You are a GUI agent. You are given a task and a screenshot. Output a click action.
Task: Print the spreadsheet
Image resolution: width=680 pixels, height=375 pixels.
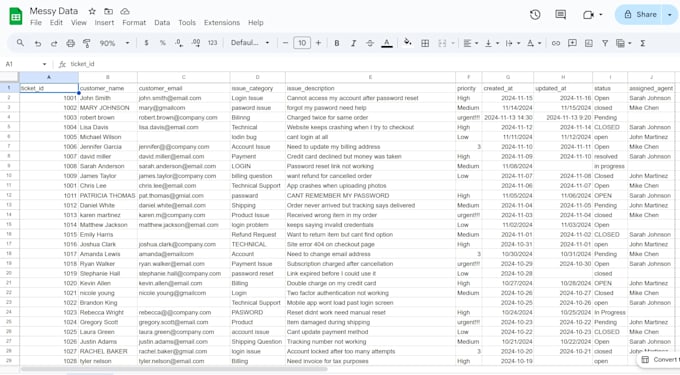70,43
